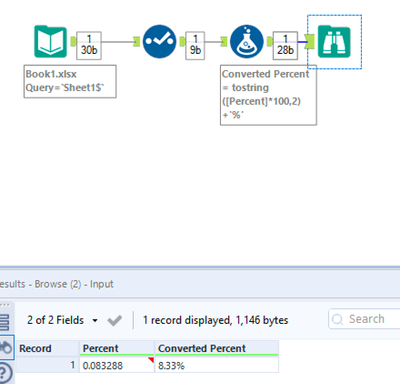This screenshot has width=400, height=384.
Task: Click the Select tool input anchor
Action: (137, 42)
